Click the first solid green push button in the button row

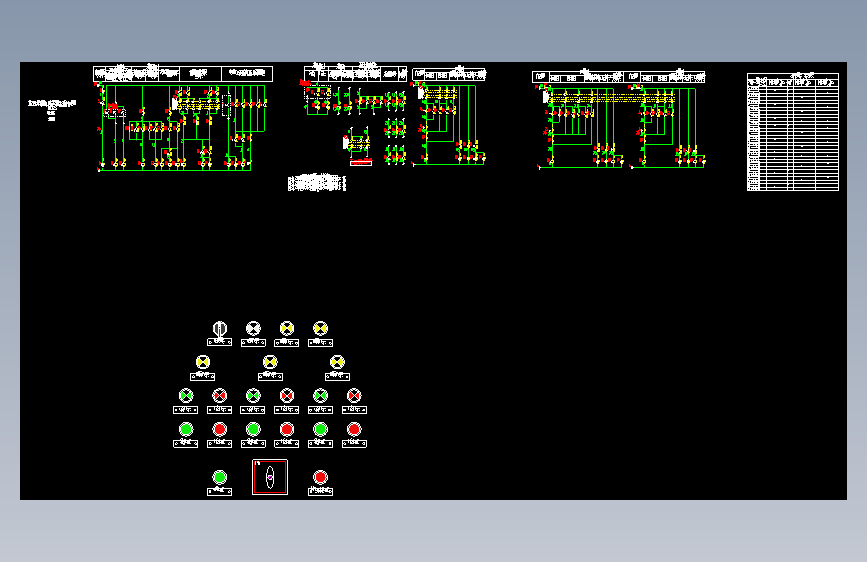tap(186, 429)
